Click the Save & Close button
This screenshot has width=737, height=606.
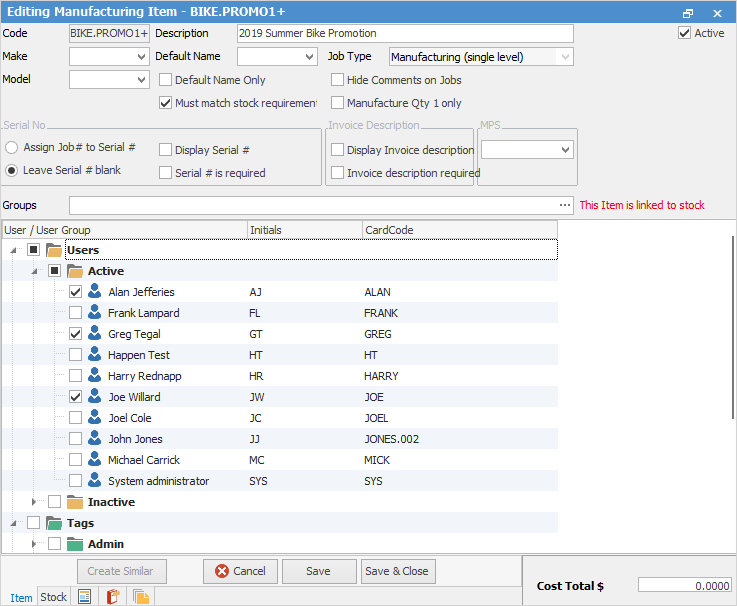397,571
